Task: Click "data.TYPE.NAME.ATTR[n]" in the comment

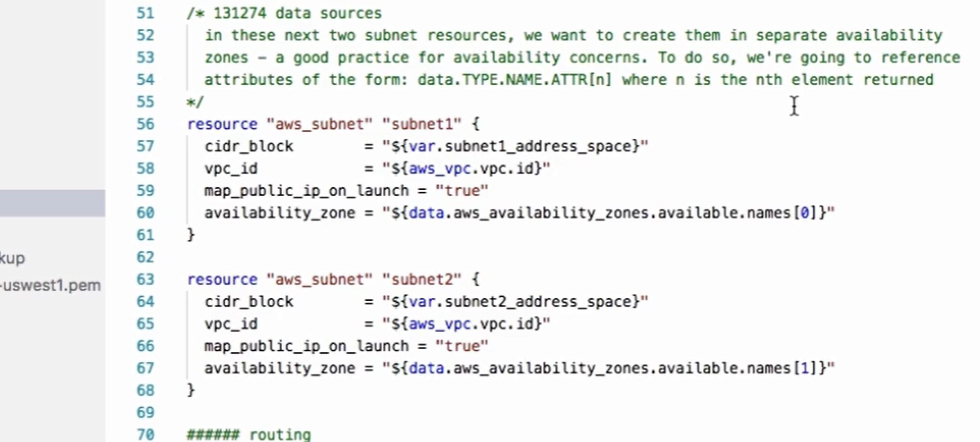Action: click(x=515, y=80)
